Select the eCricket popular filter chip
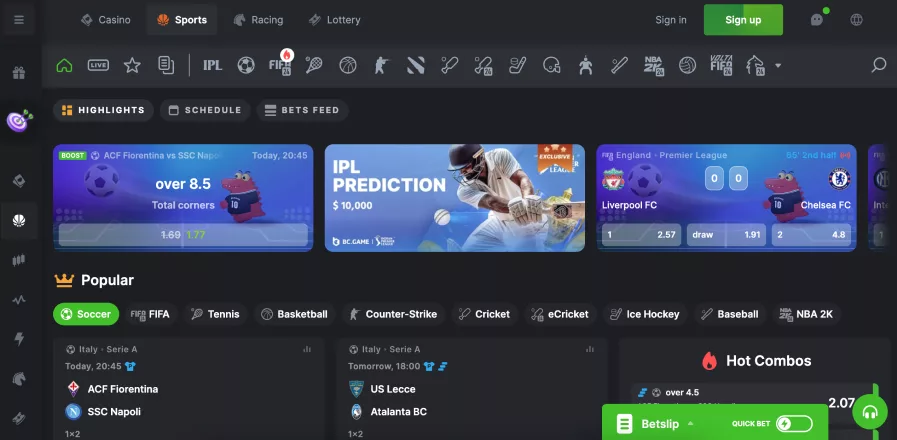Screen dimensions: 897x440 [x=561, y=314]
